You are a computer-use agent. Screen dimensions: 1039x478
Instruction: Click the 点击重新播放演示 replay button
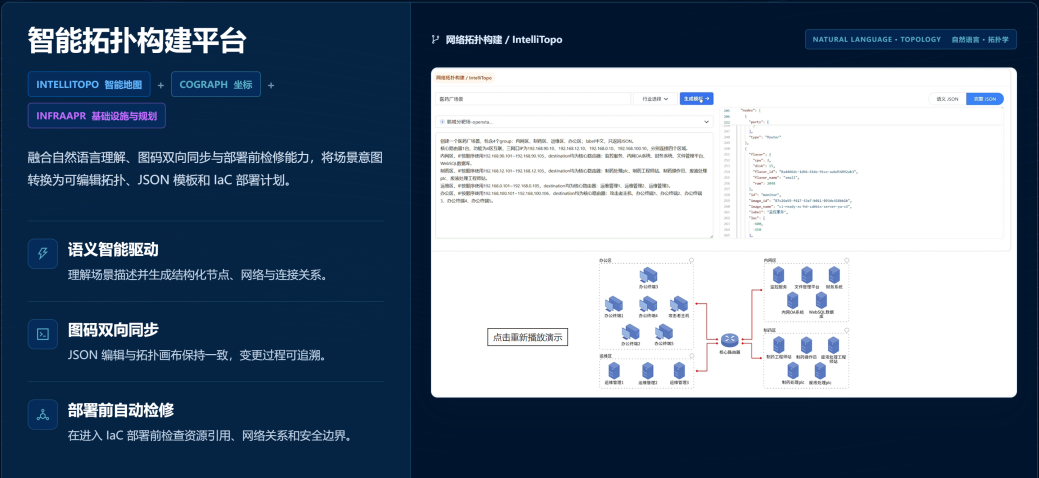(528, 337)
